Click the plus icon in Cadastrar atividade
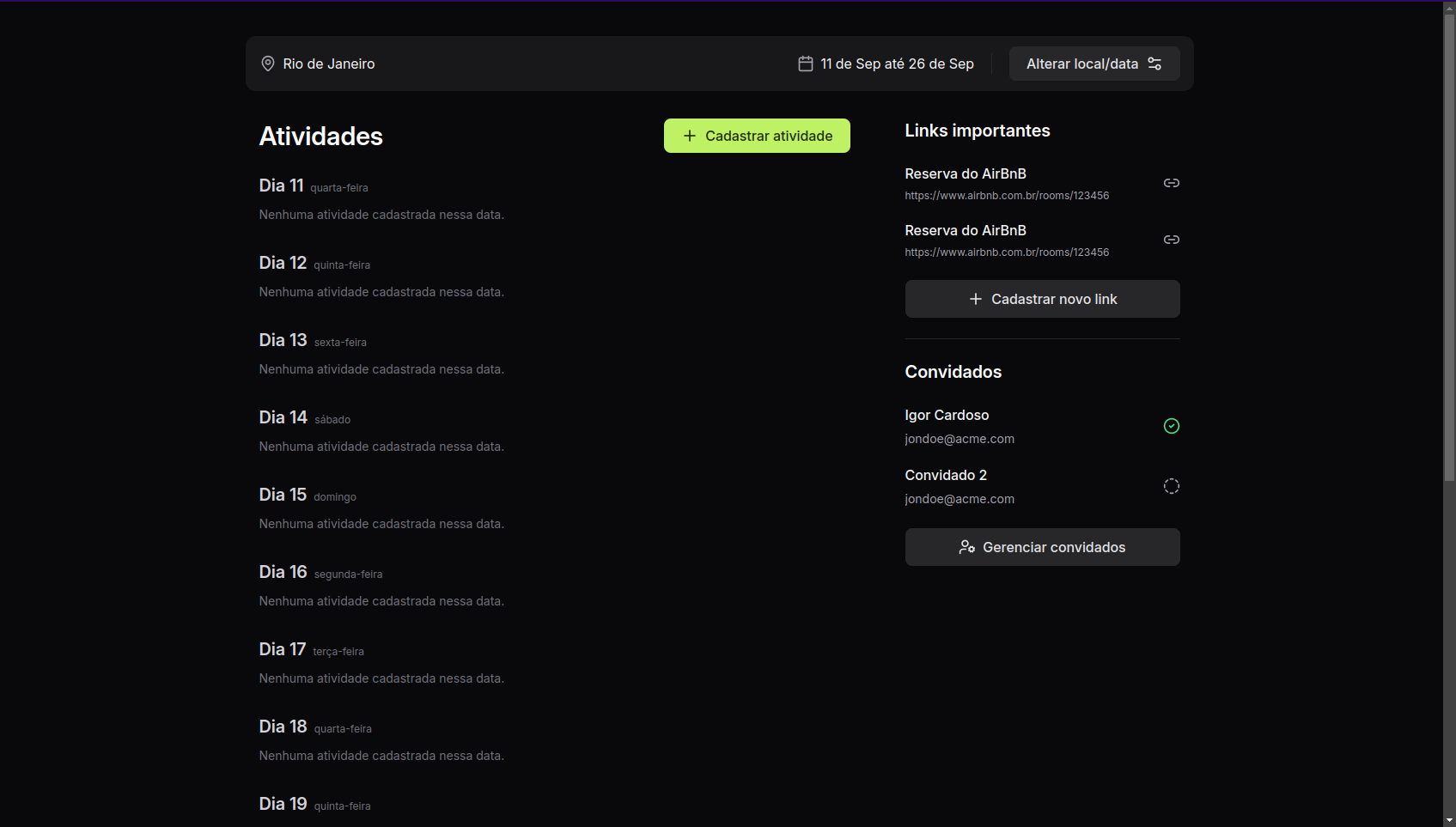The width and height of the screenshot is (1456, 827). pyautogui.click(x=689, y=136)
